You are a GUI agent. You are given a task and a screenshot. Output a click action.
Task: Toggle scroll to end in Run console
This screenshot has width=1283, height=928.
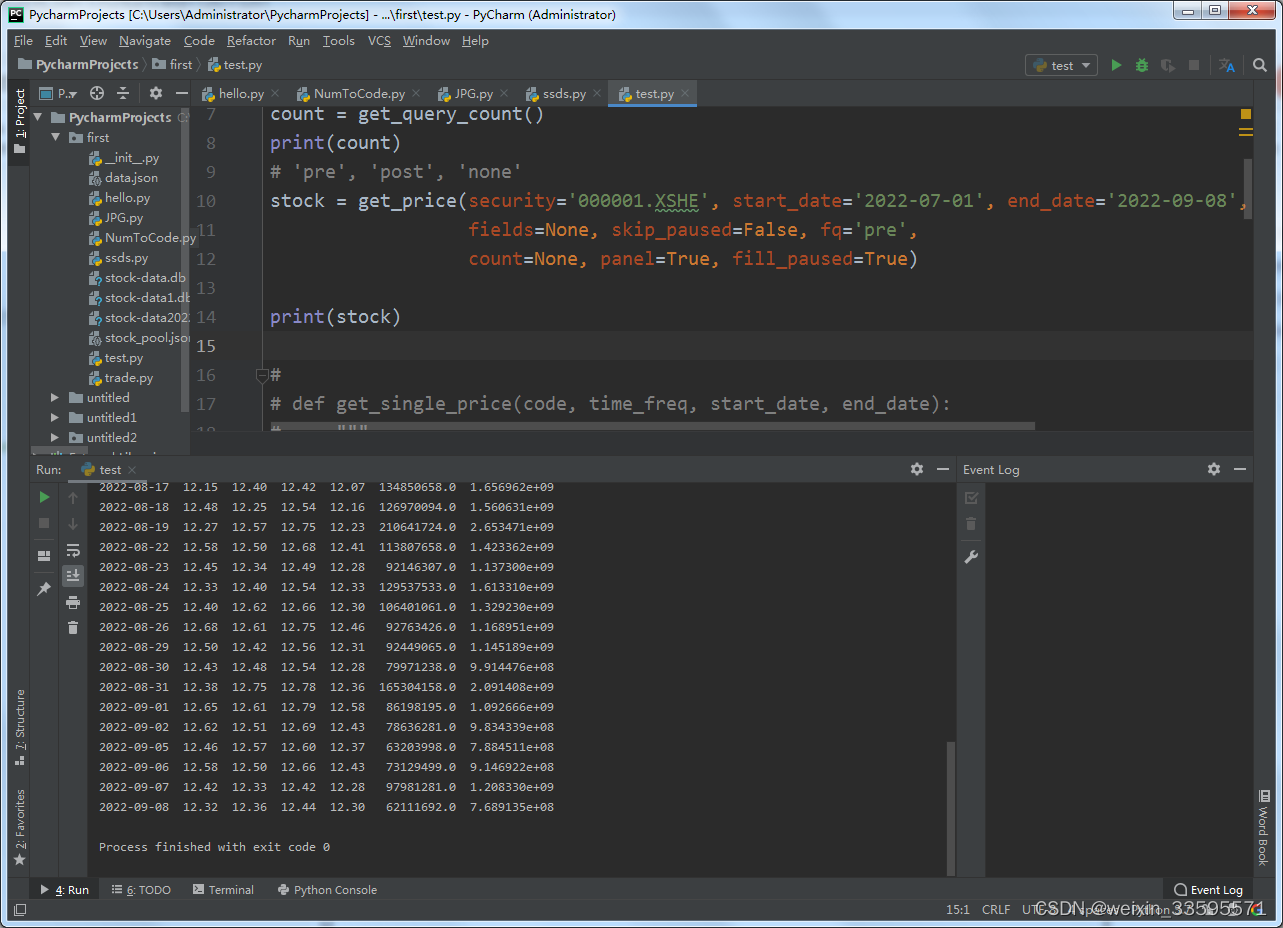pyautogui.click(x=73, y=575)
